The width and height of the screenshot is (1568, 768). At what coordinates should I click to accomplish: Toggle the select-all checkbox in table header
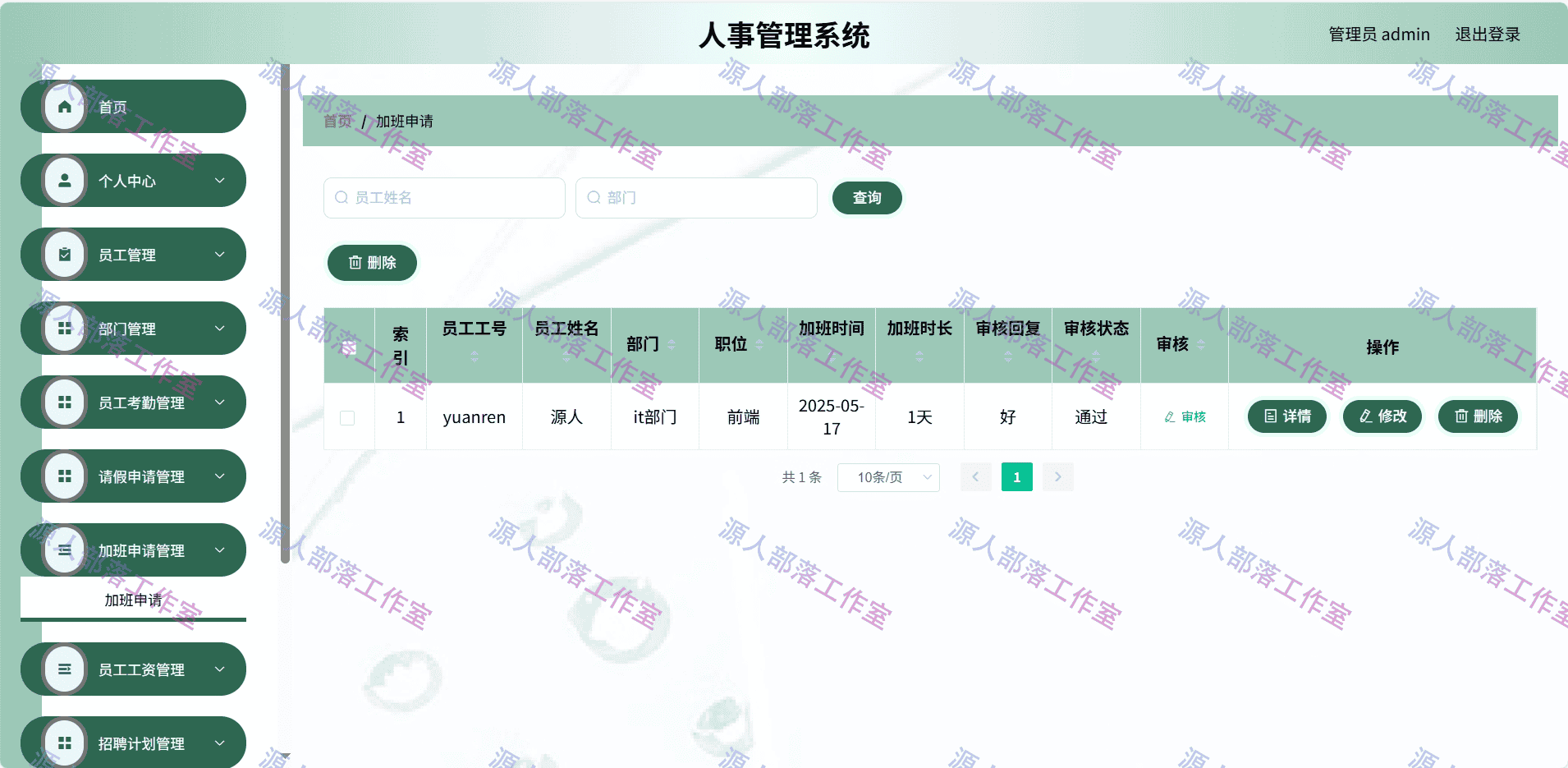coord(348,347)
